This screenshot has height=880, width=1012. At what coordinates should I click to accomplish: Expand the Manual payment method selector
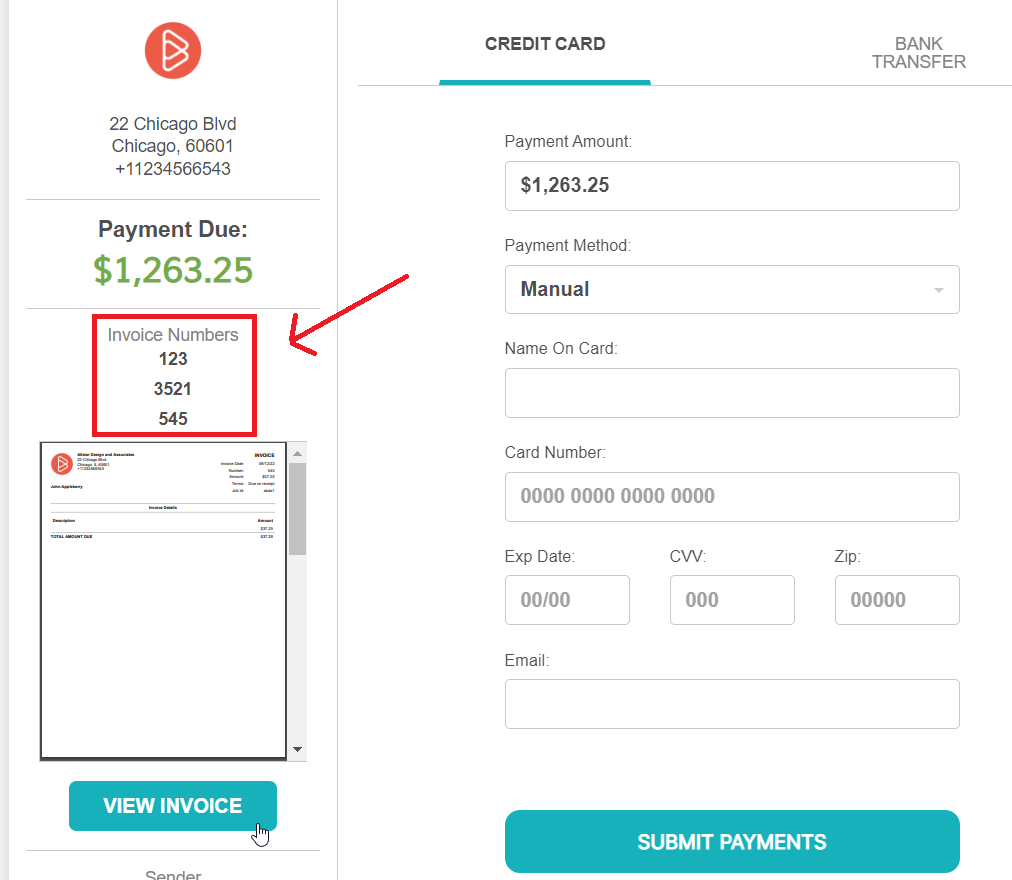tap(732, 289)
